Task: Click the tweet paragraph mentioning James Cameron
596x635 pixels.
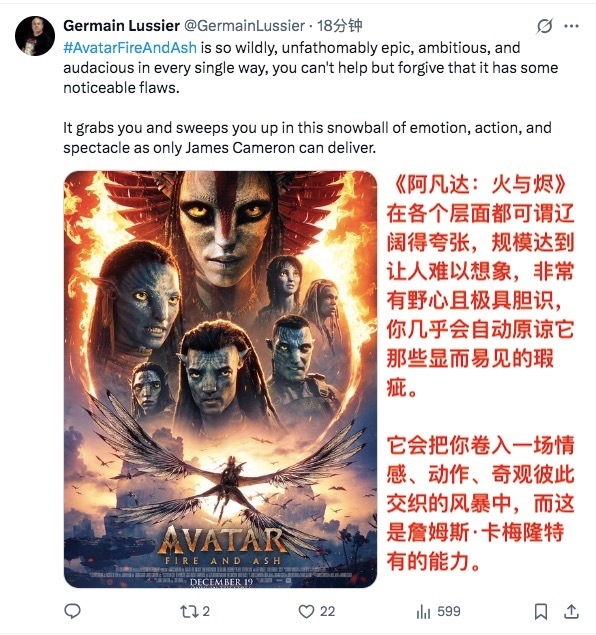Action: 307,138
